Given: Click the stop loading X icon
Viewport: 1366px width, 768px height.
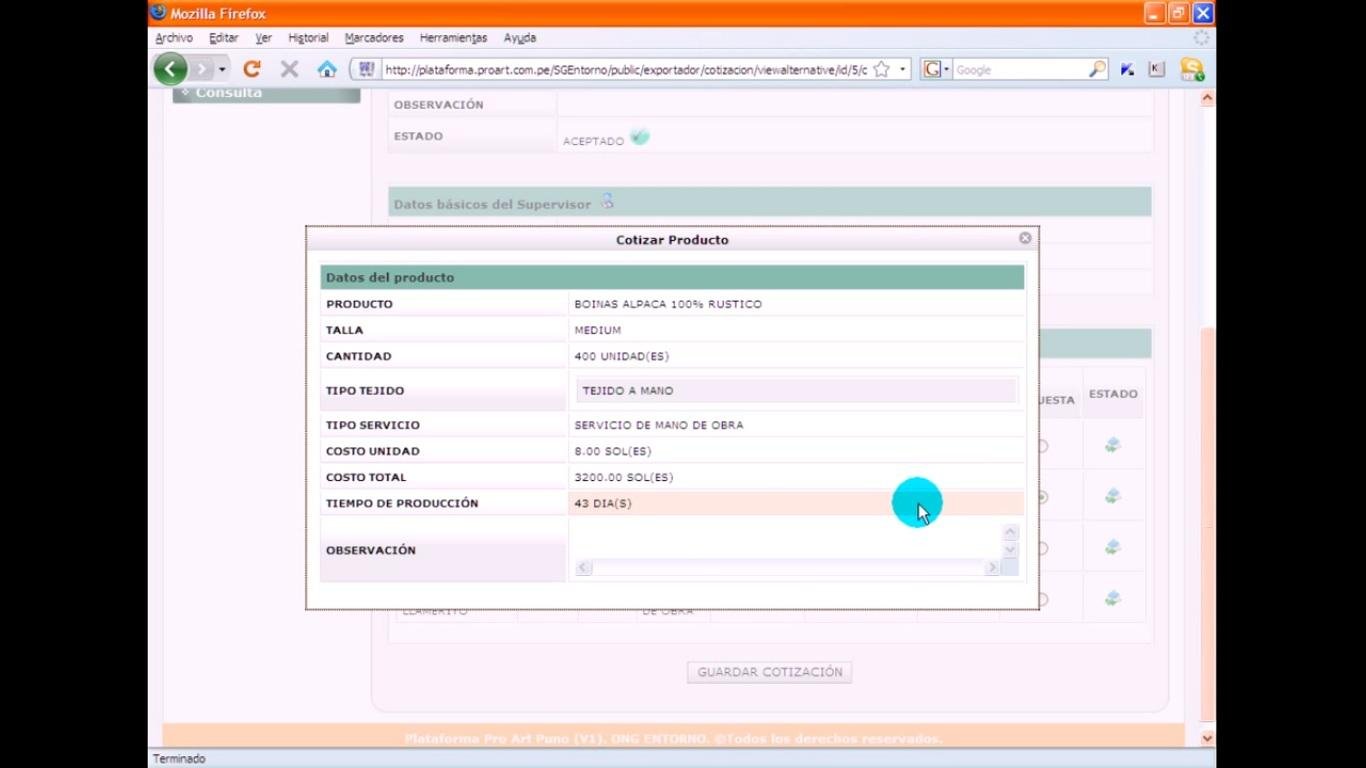Looking at the screenshot, I should (x=289, y=68).
